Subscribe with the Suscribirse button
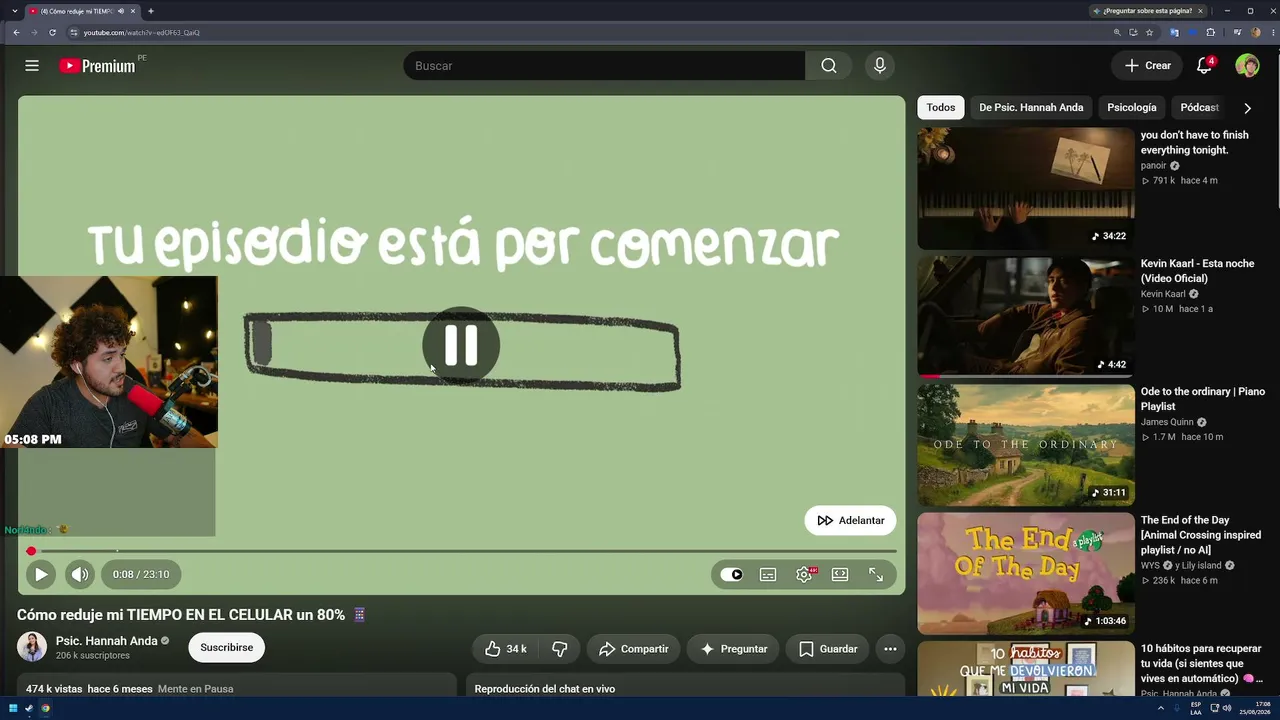This screenshot has width=1280, height=720. coord(226,647)
